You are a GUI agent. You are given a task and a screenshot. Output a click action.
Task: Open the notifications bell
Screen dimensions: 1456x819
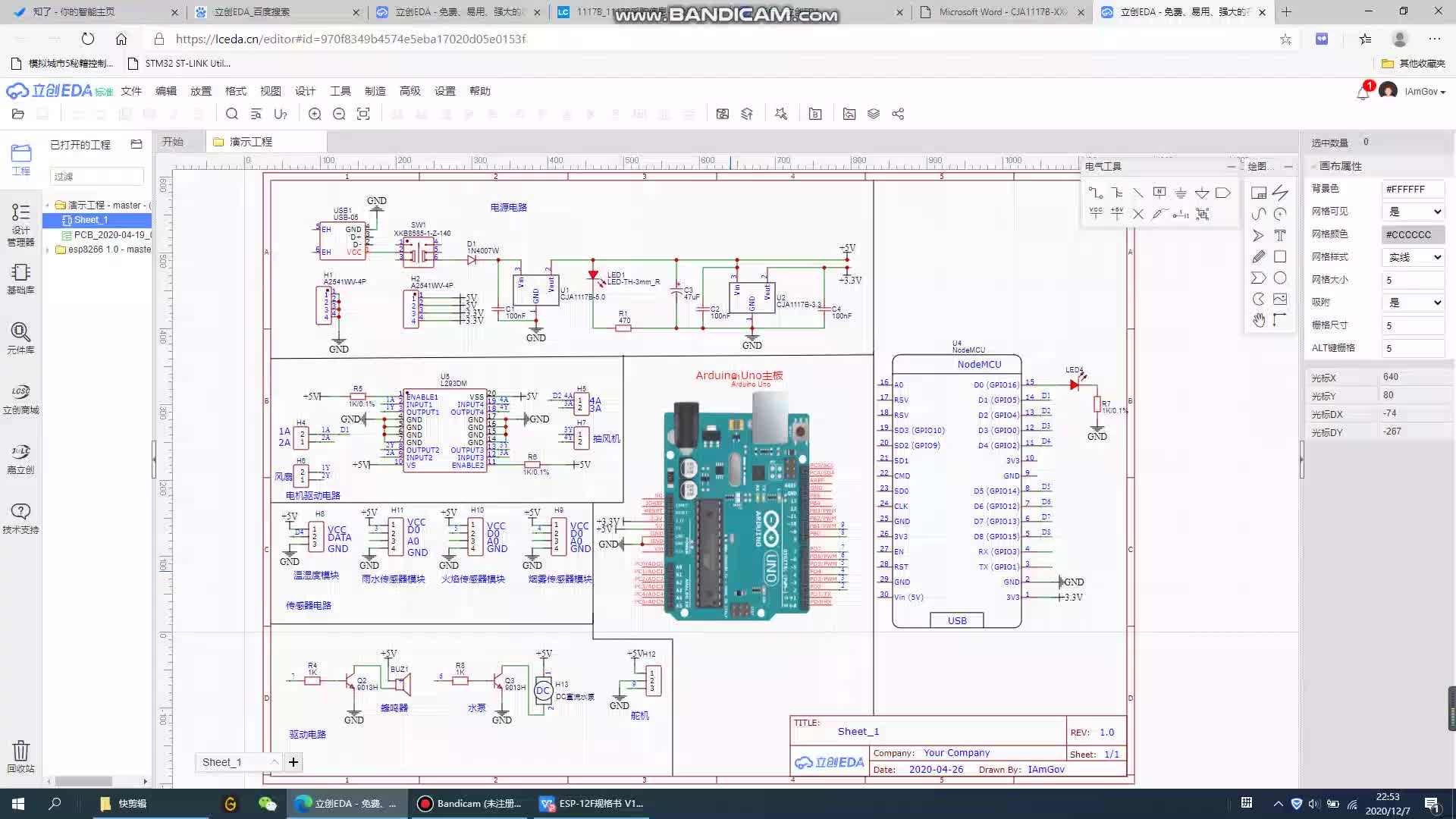click(x=1363, y=92)
